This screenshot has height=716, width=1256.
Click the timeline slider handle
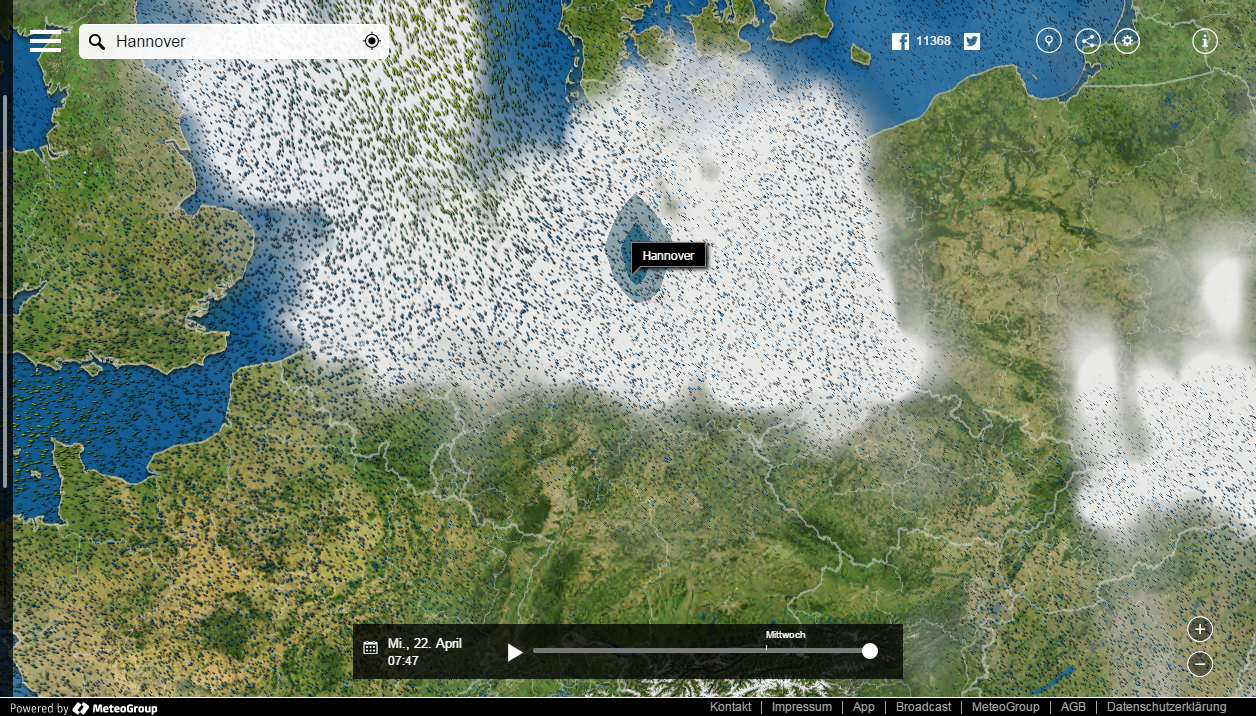click(x=870, y=651)
